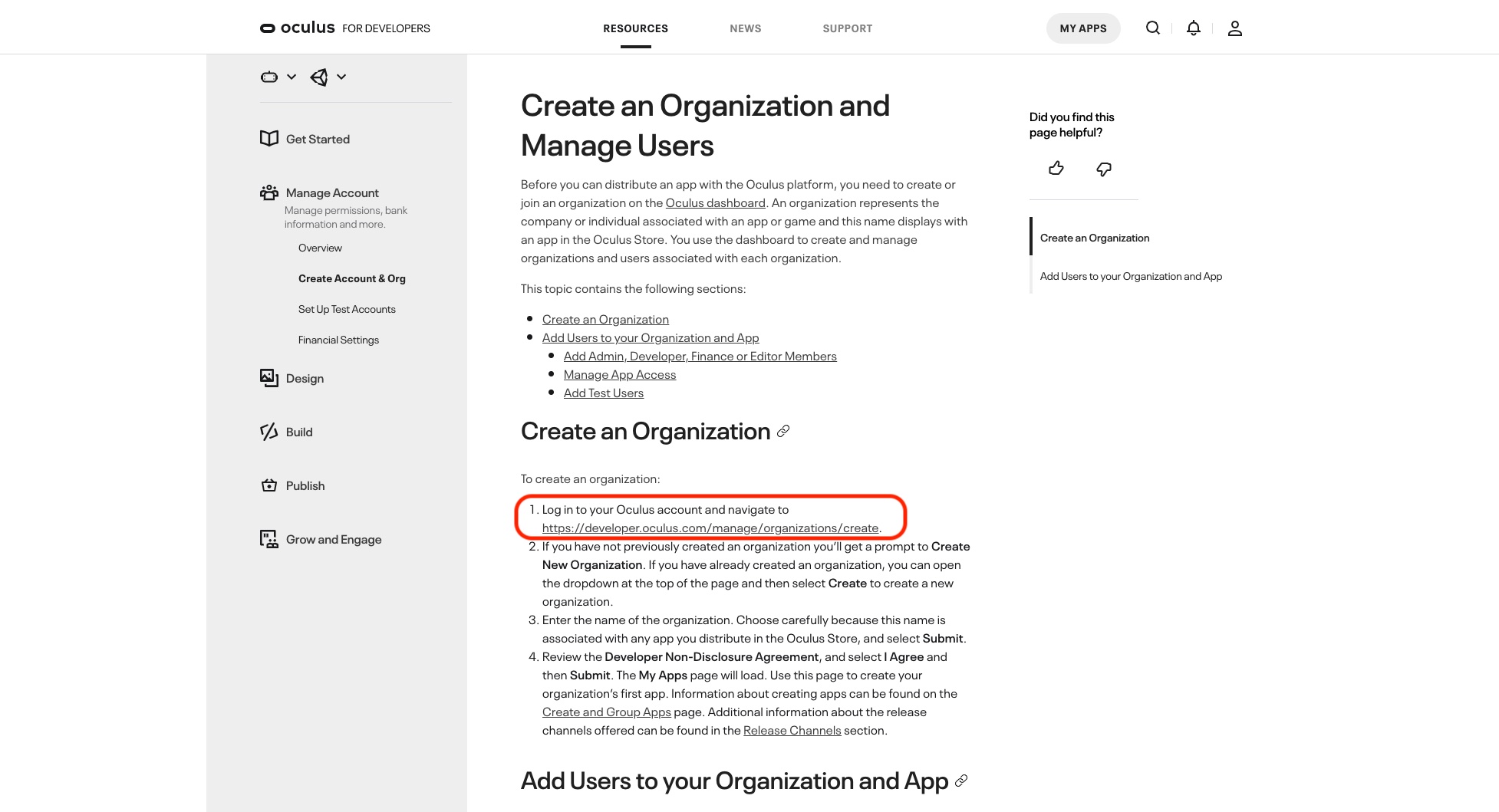The image size is (1499, 812).
Task: Give thumbs down feedback
Action: [x=1104, y=169]
